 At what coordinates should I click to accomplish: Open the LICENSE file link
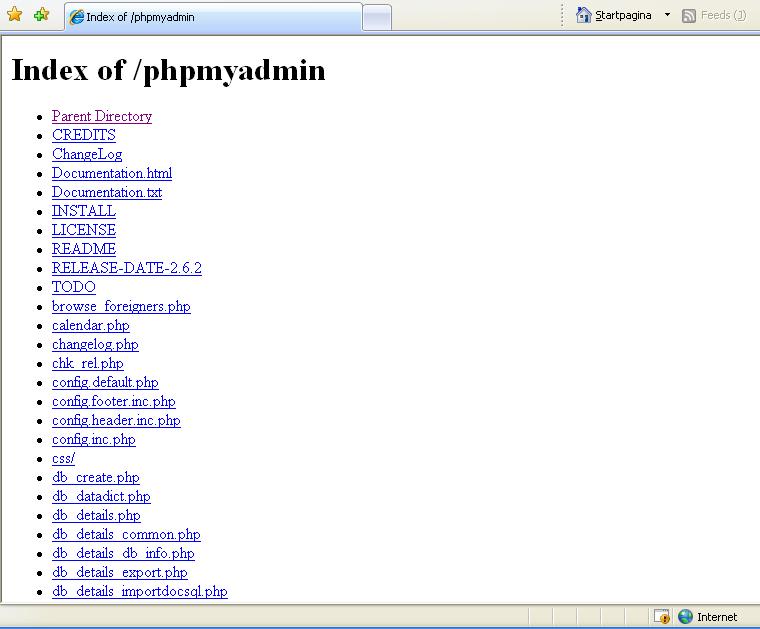84,230
